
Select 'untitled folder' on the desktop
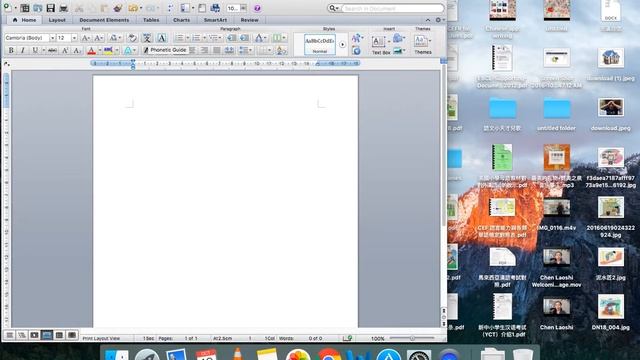point(556,114)
